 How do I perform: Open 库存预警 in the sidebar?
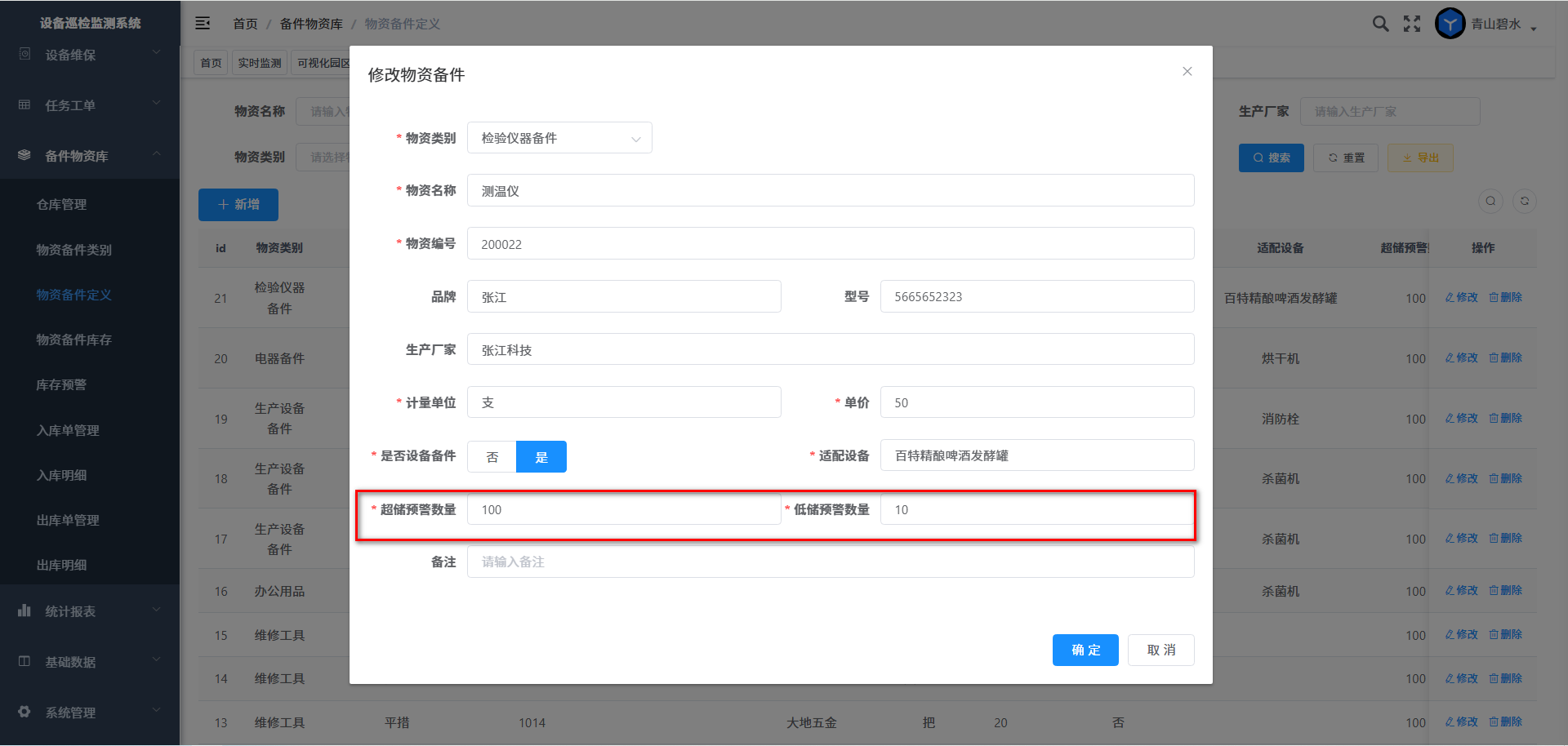[x=61, y=385]
